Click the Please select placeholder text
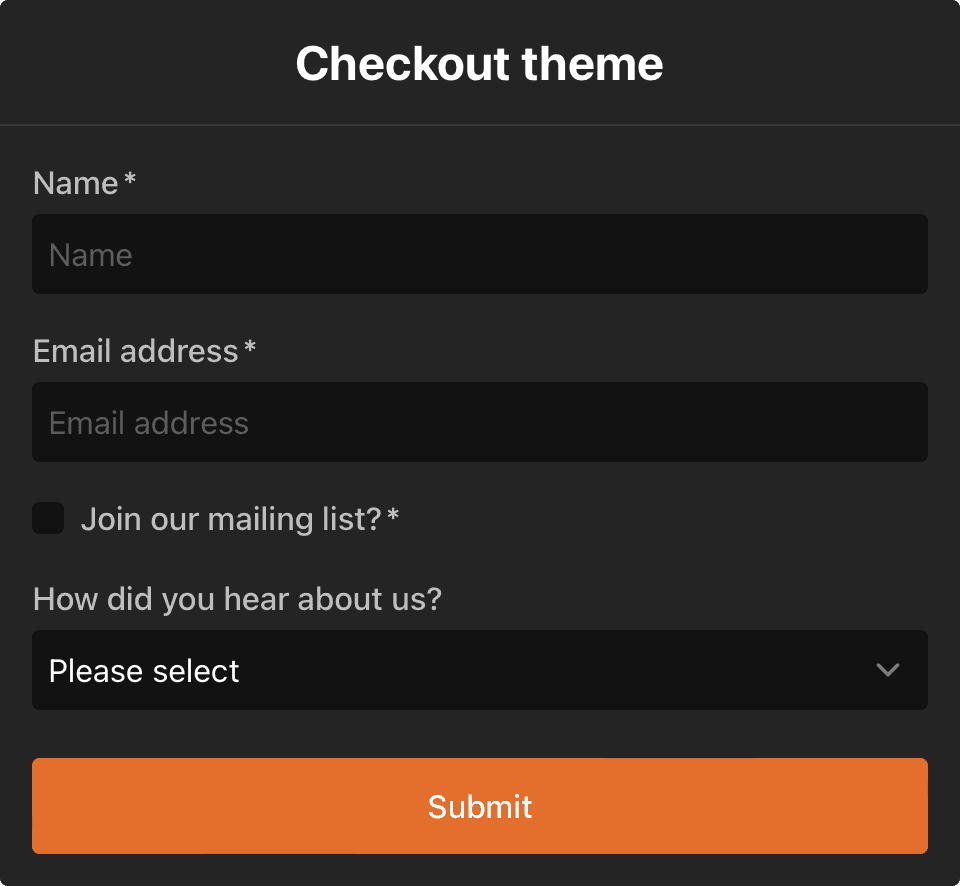 tap(142, 671)
